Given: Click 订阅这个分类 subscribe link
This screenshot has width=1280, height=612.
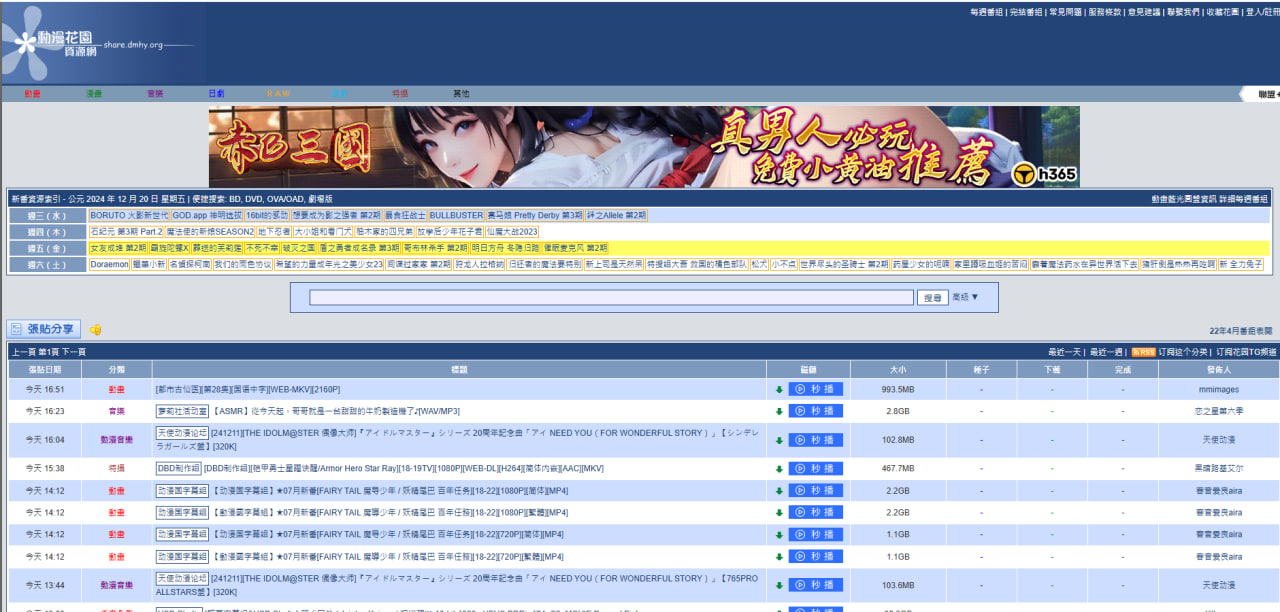Looking at the screenshot, I should coord(1183,352).
